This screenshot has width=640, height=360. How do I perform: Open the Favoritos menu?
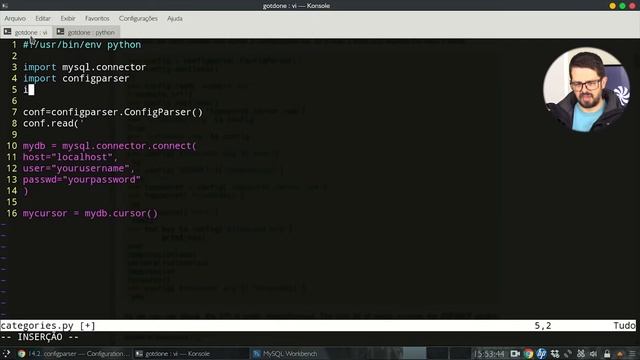click(x=97, y=18)
